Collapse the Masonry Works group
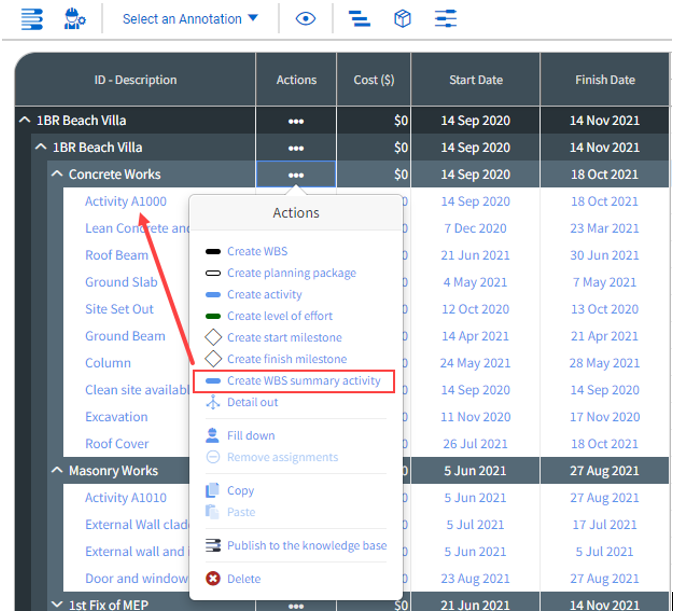This screenshot has width=679, height=615. pos(57,470)
